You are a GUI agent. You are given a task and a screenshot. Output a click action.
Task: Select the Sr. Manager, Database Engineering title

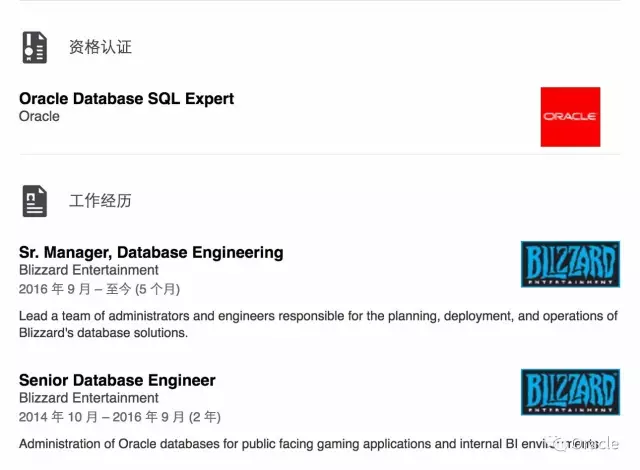(x=151, y=253)
